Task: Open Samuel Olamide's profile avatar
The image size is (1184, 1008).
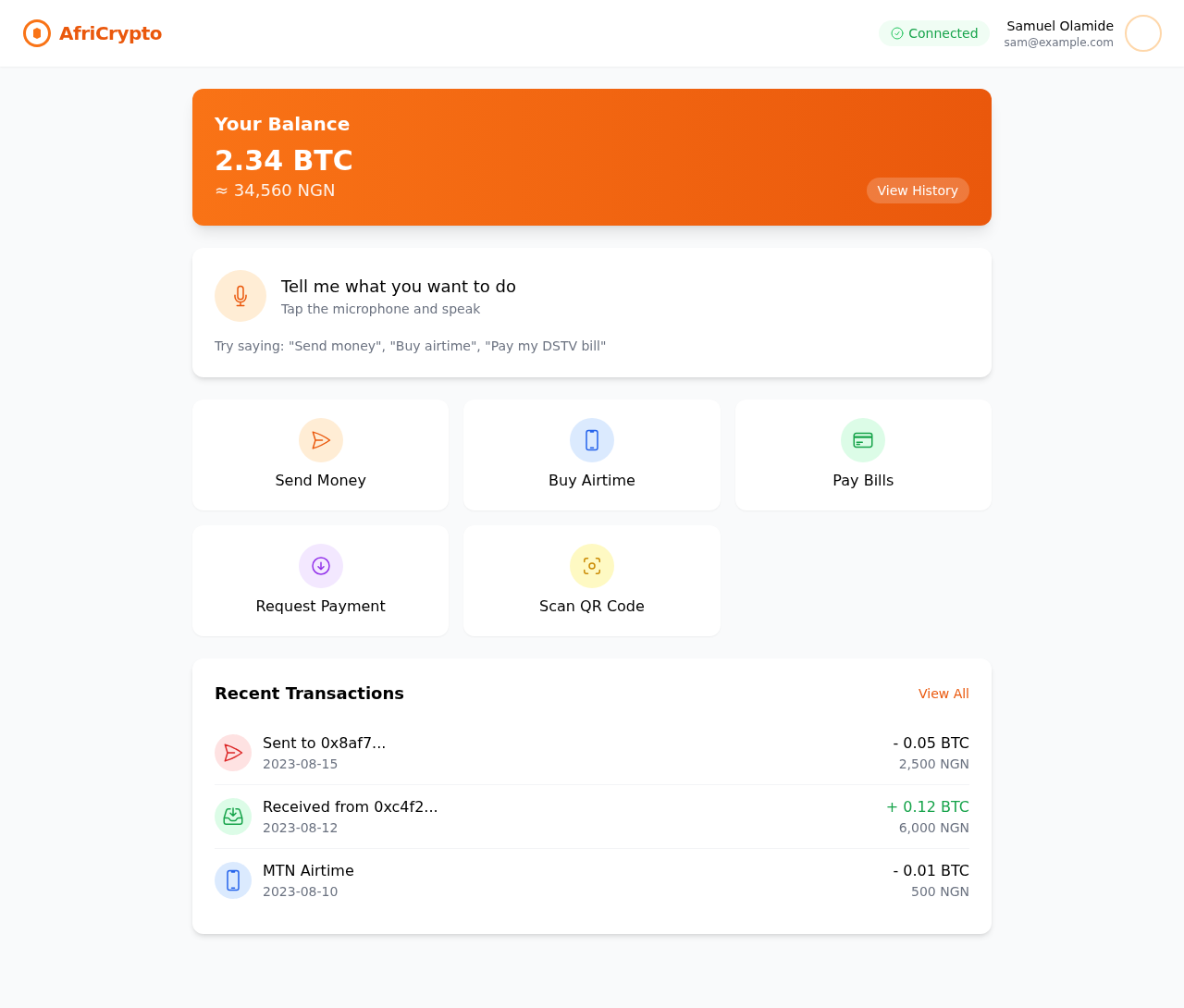Action: (x=1144, y=32)
